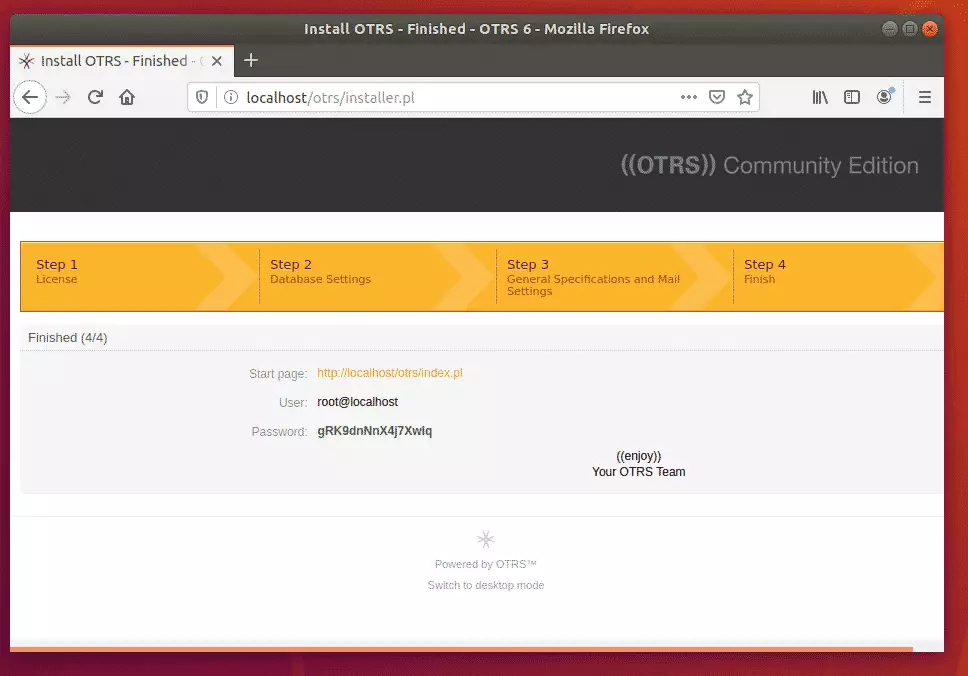This screenshot has width=968, height=676.
Task: Click the Start page label
Action: tap(278, 373)
